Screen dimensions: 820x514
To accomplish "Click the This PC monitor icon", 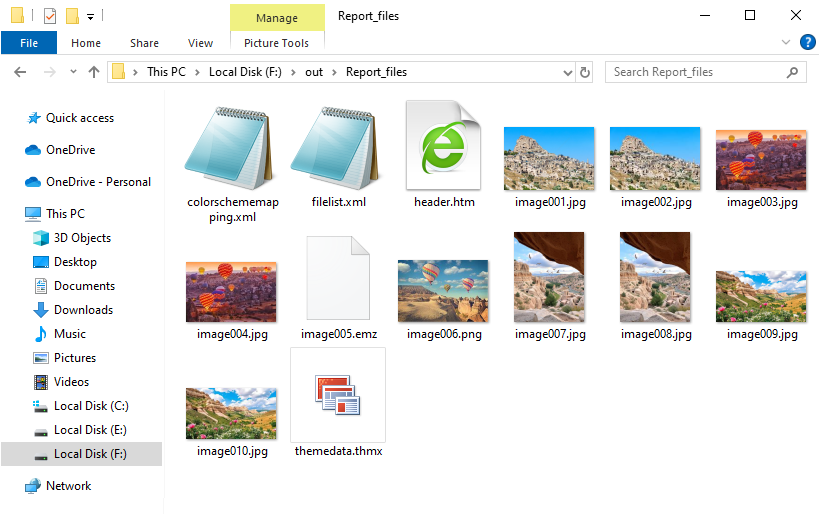I will tap(33, 213).
